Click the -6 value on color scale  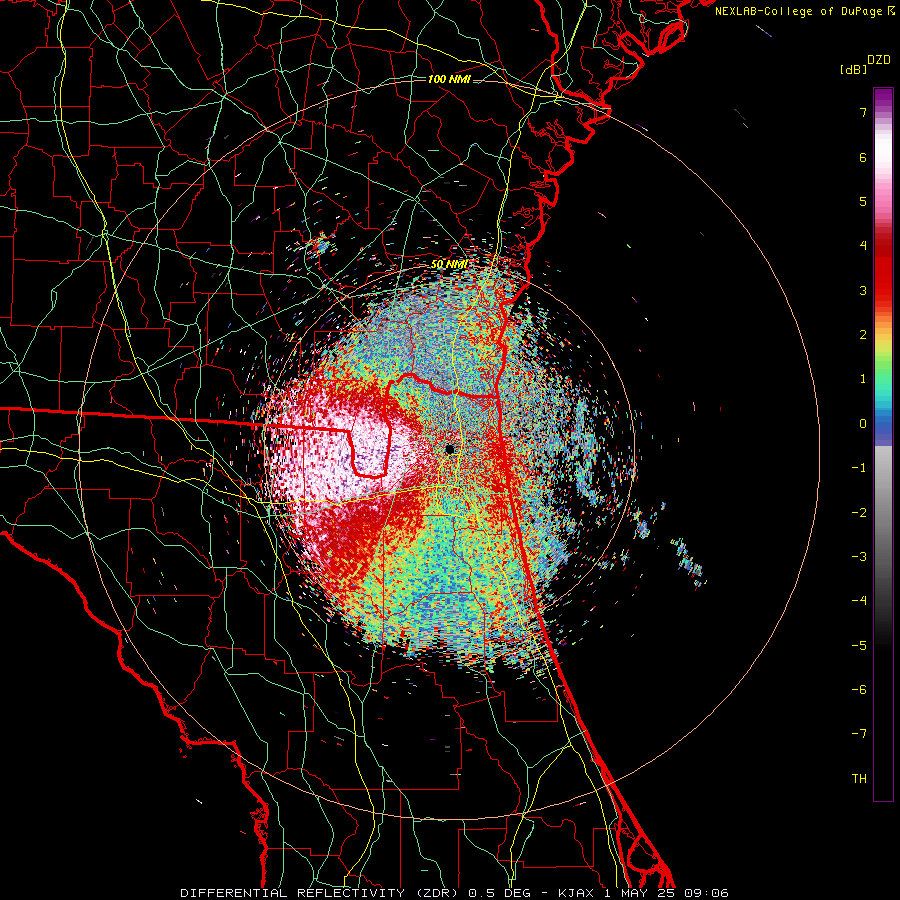(859, 690)
